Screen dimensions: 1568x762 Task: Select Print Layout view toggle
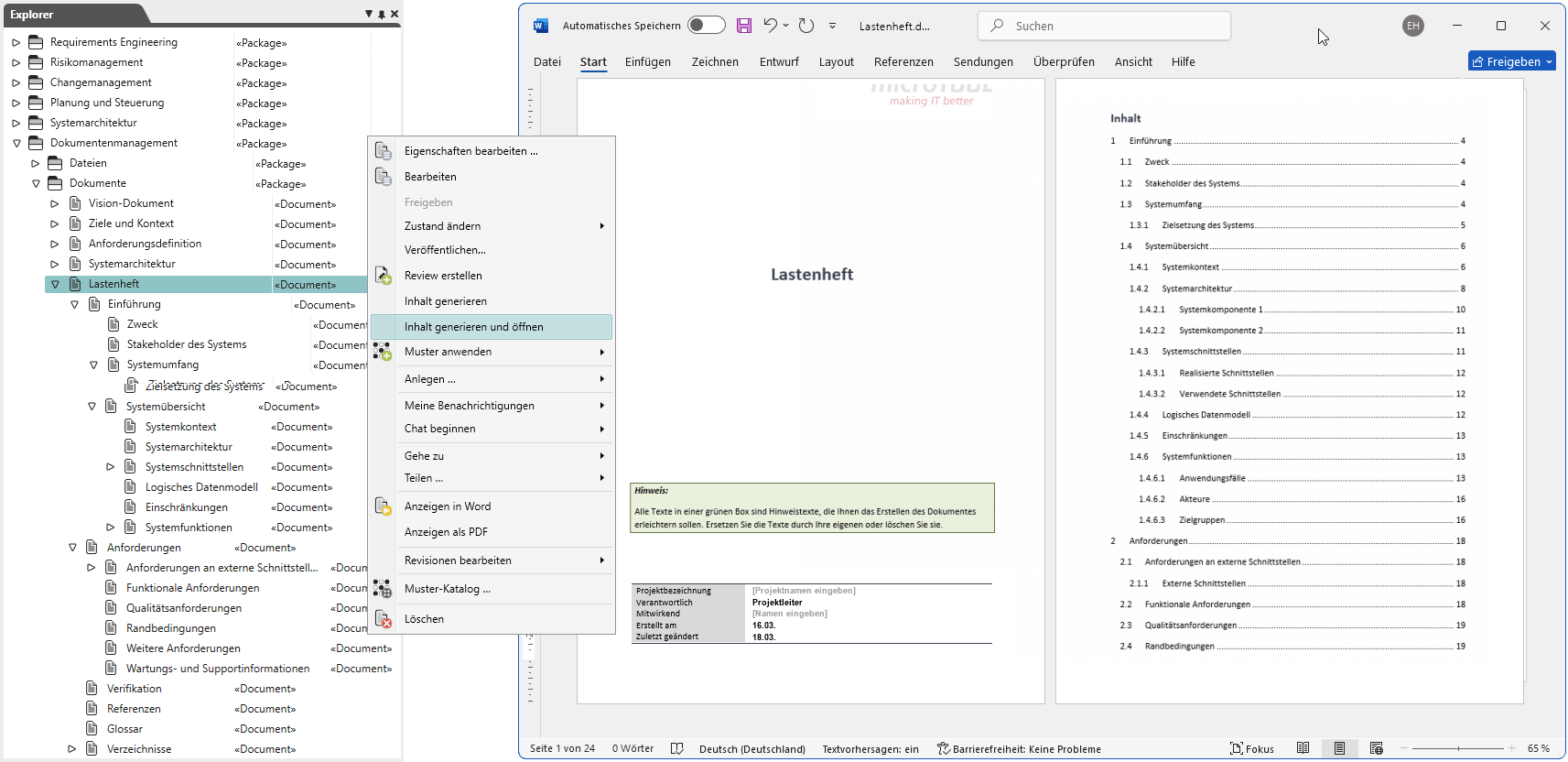point(1339,748)
